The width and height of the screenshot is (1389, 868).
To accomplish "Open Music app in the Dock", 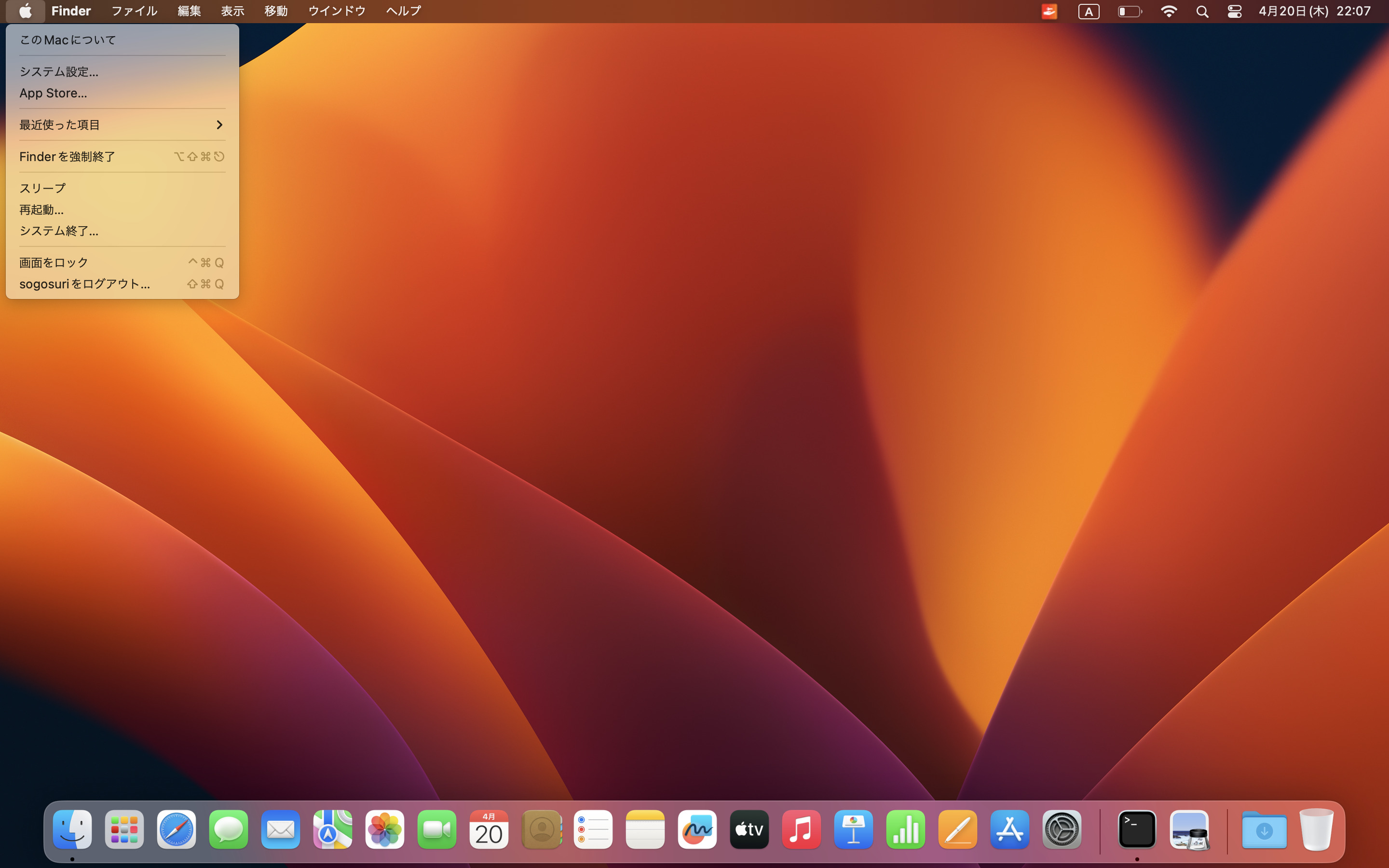I will point(801,829).
